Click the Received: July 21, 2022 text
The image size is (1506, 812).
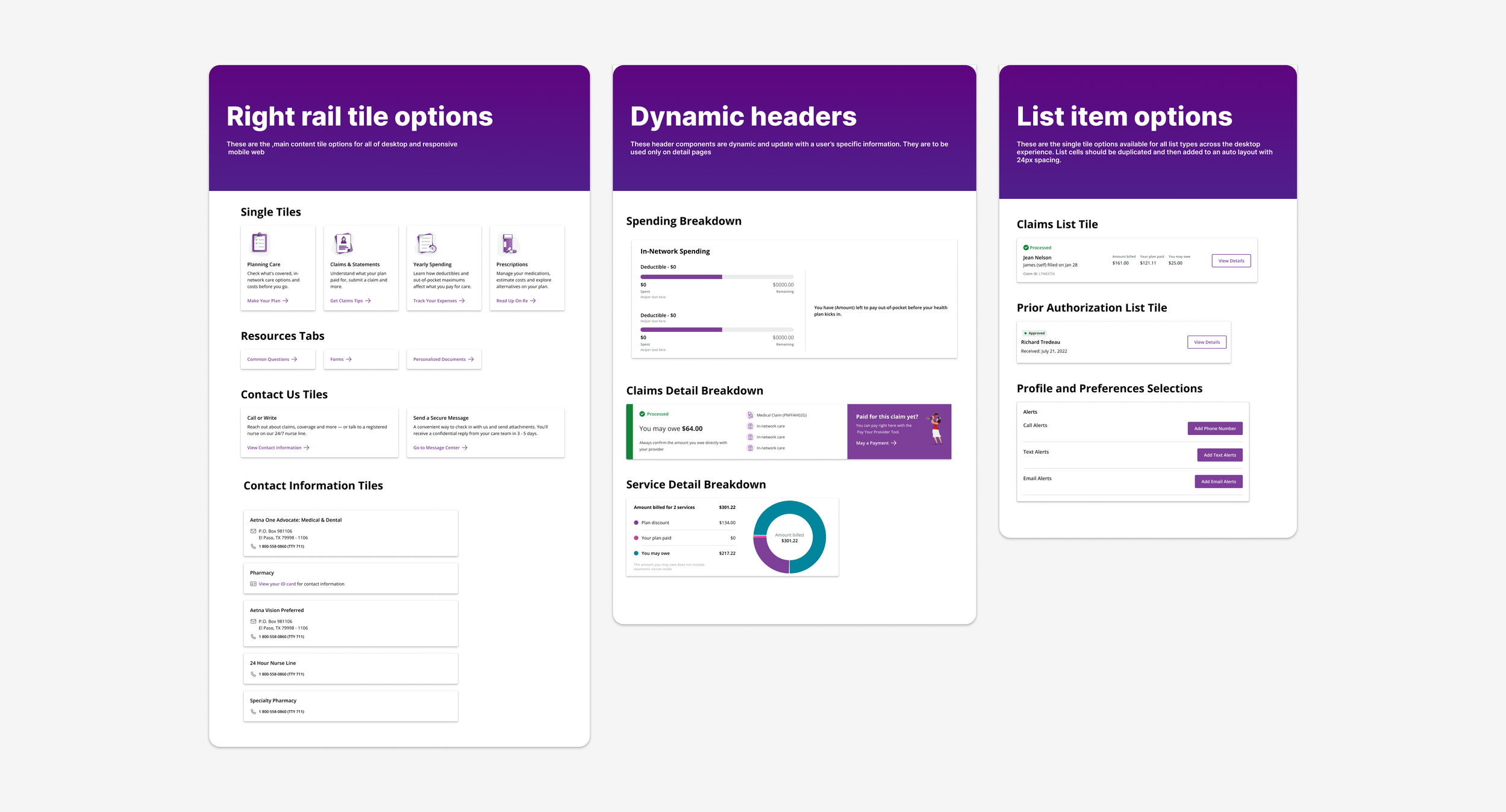click(1044, 351)
